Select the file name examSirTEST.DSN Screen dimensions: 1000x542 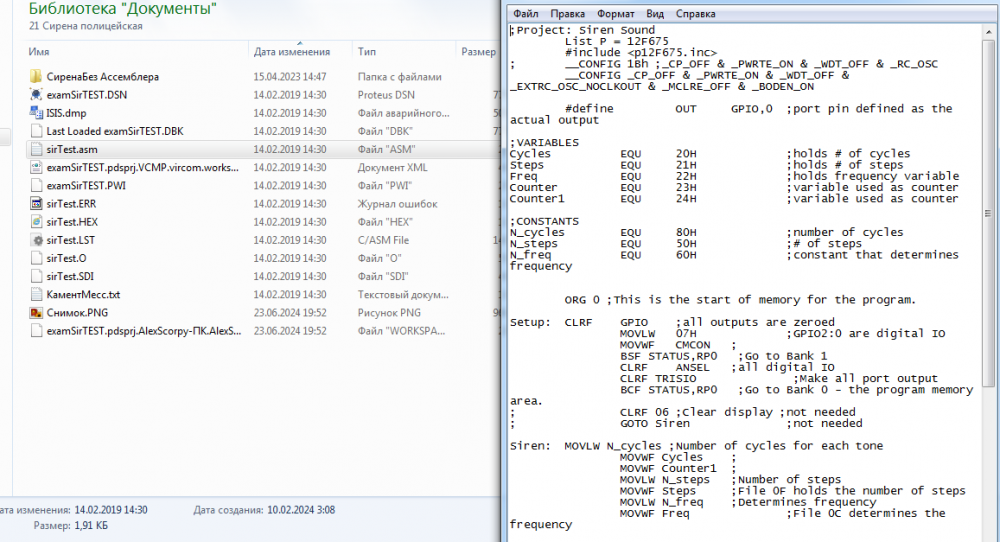86,94
